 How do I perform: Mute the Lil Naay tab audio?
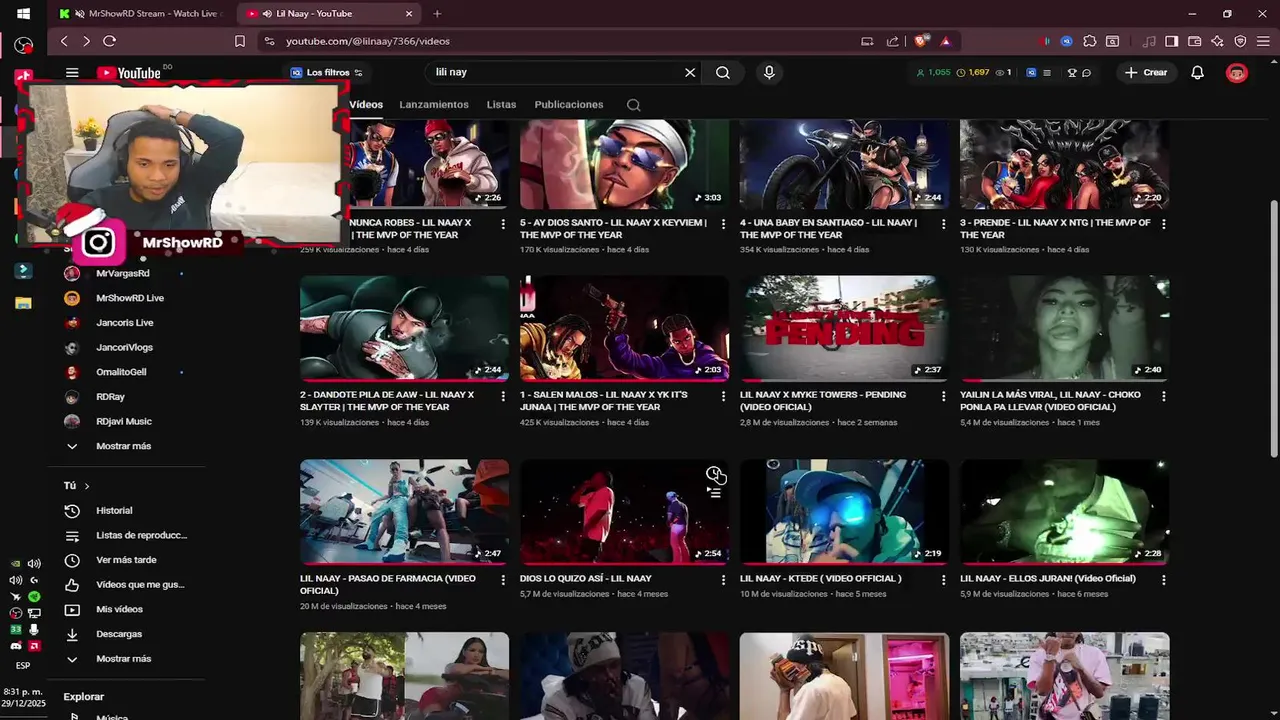coord(267,14)
